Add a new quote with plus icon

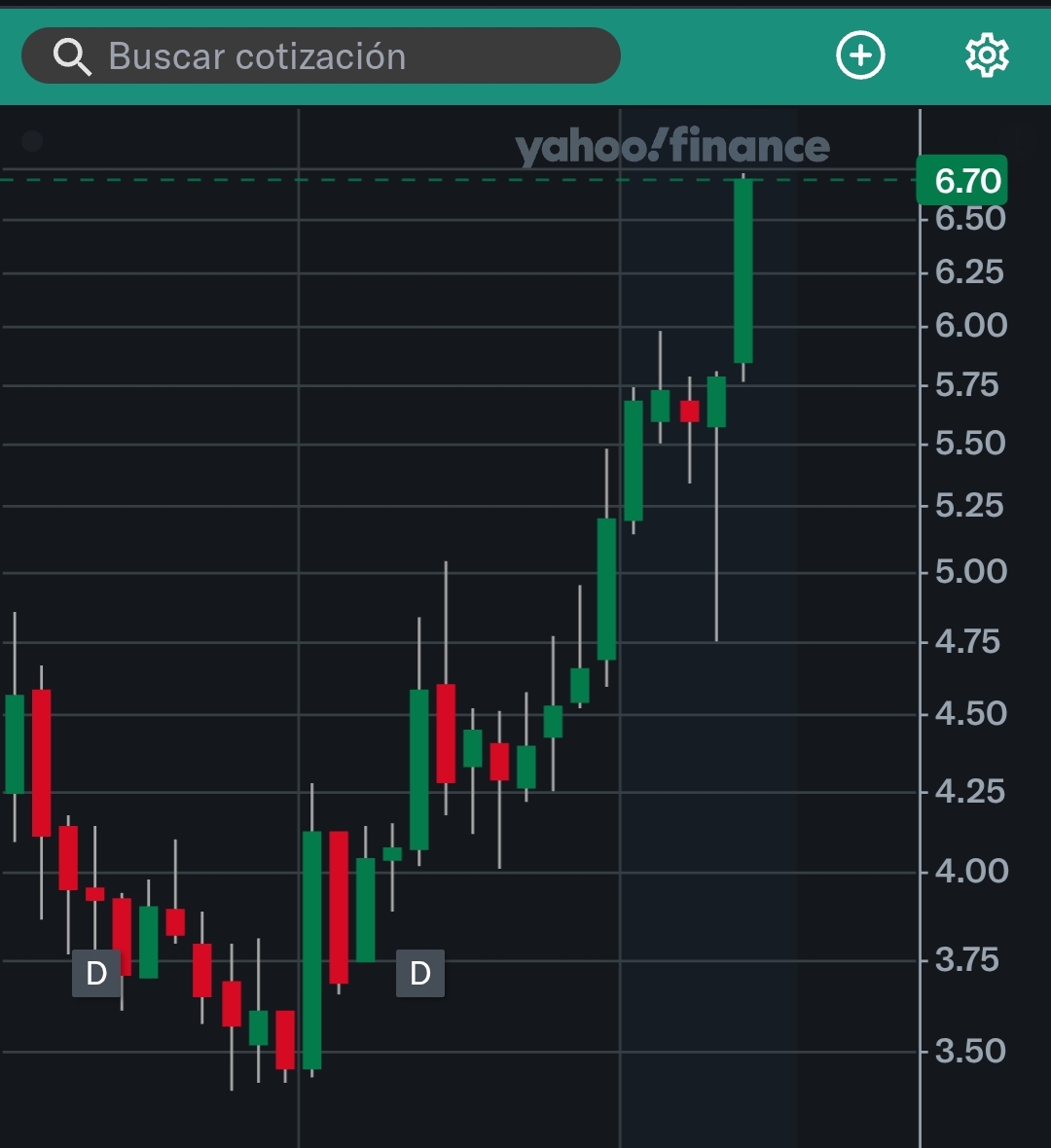860,54
